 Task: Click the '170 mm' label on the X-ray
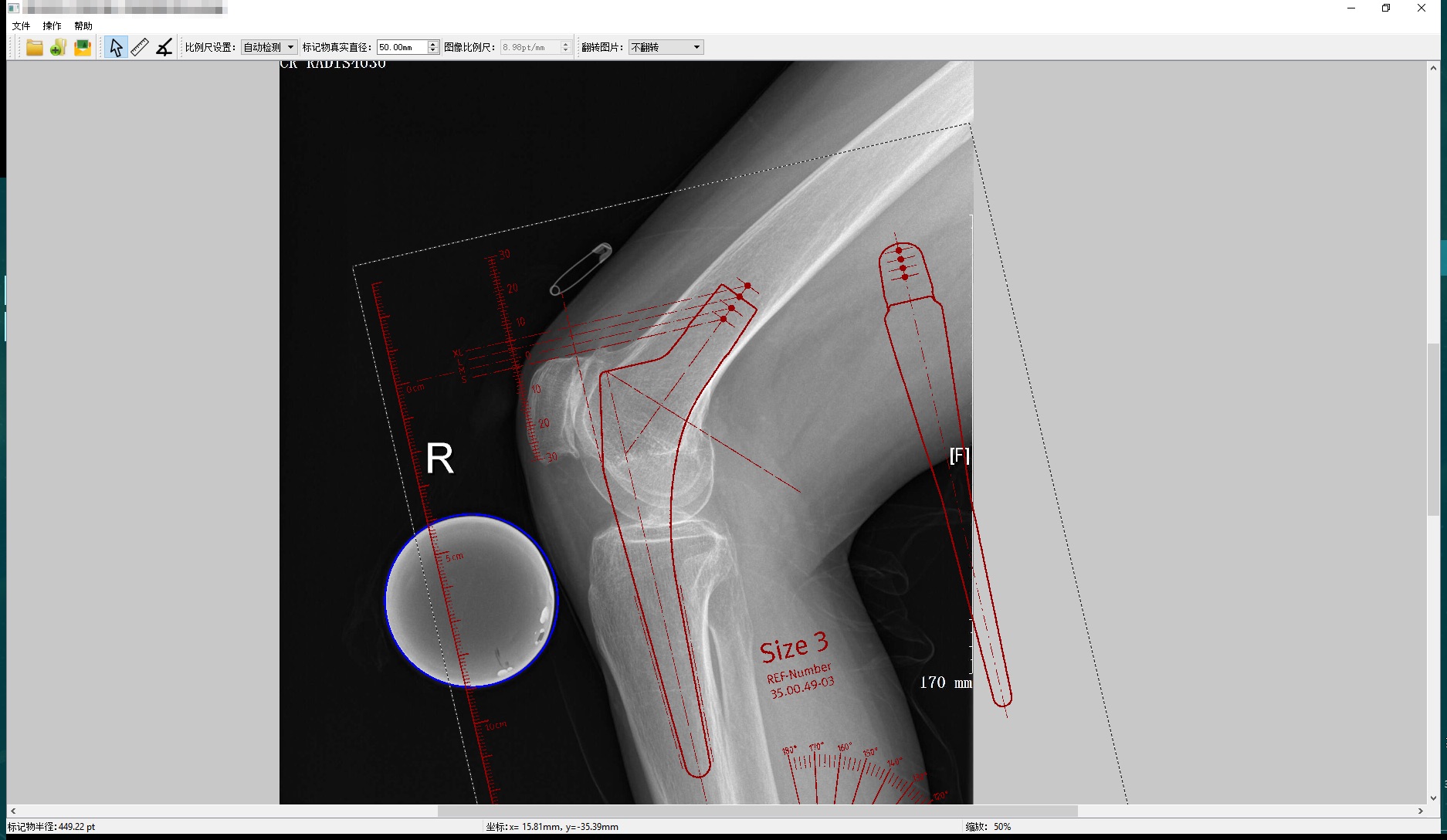pos(945,682)
